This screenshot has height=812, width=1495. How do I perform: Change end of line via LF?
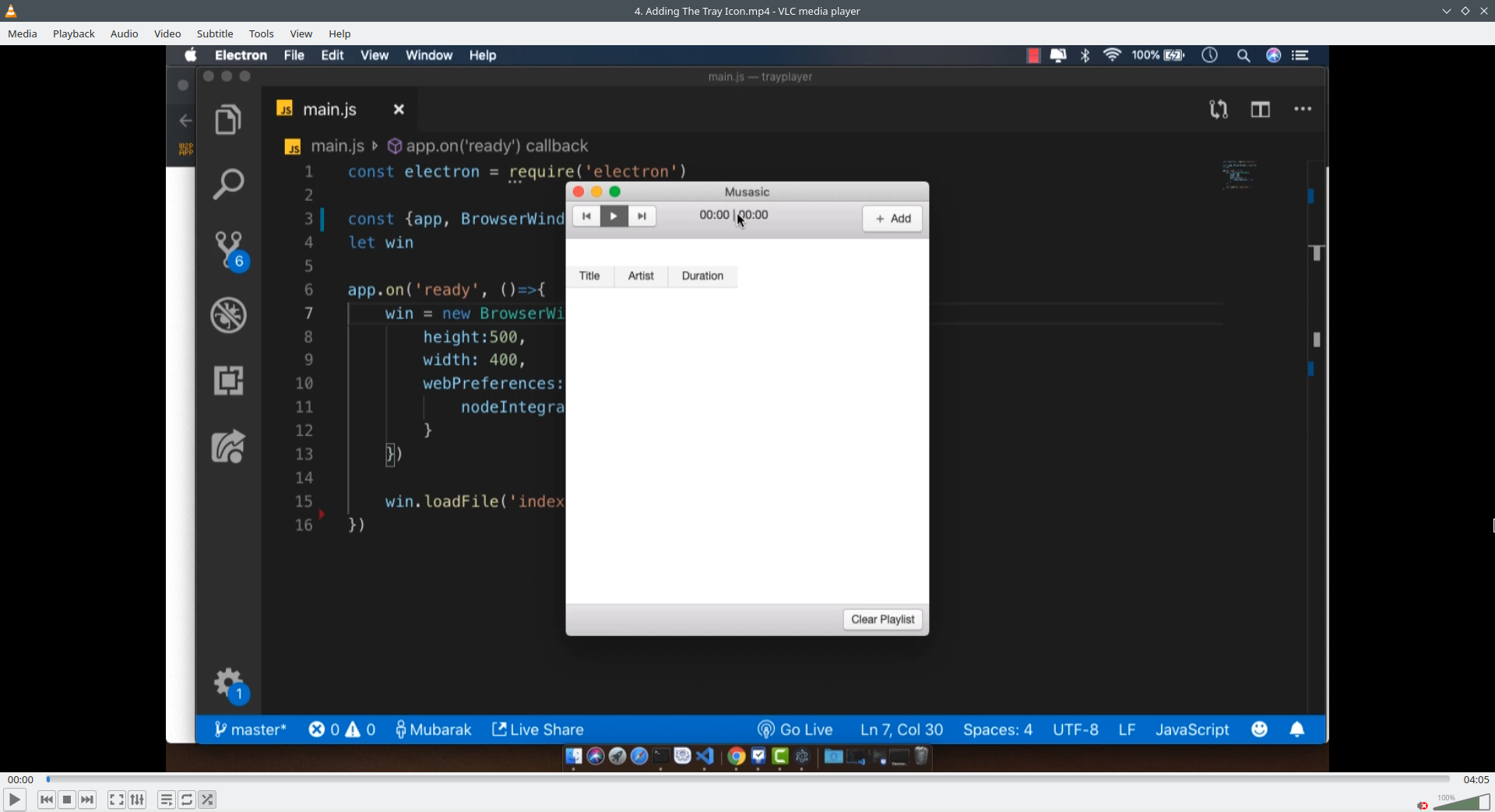[1127, 729]
